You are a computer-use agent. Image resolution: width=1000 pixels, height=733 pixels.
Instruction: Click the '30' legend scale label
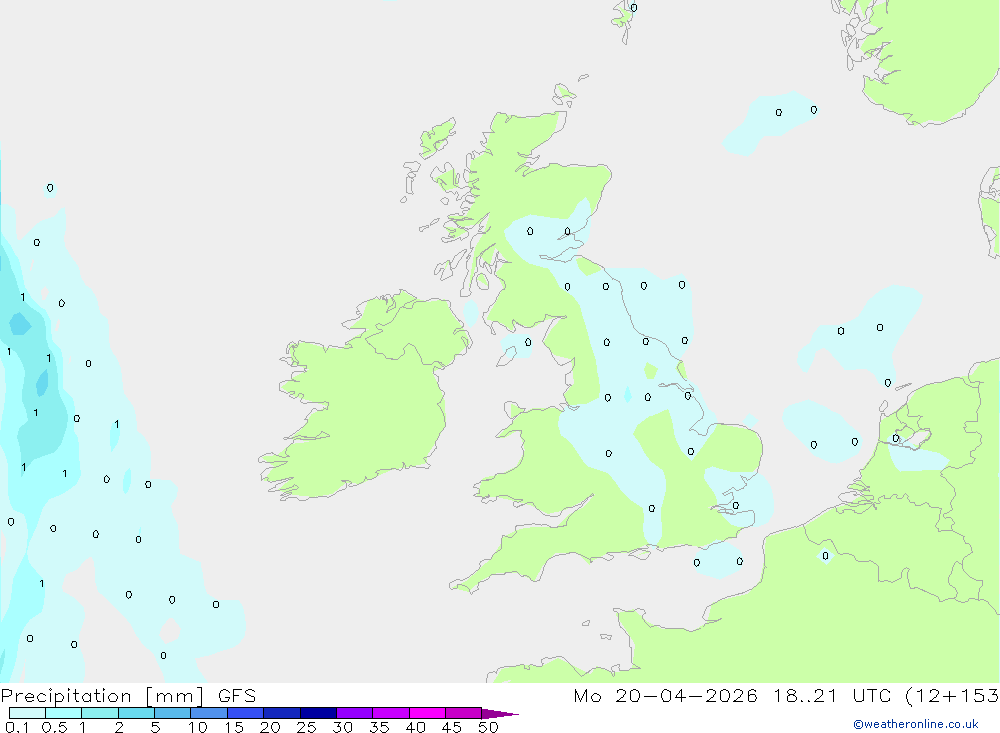click(x=342, y=727)
